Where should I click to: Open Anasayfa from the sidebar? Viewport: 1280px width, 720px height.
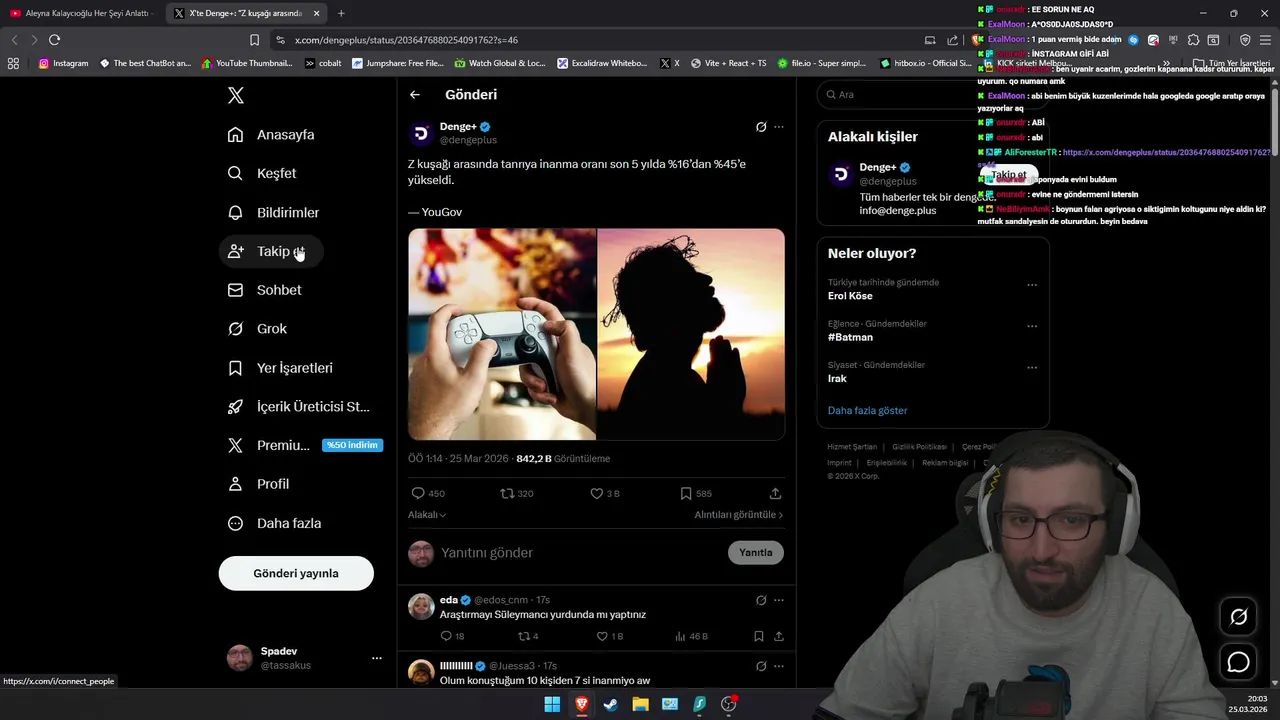[x=271, y=134]
